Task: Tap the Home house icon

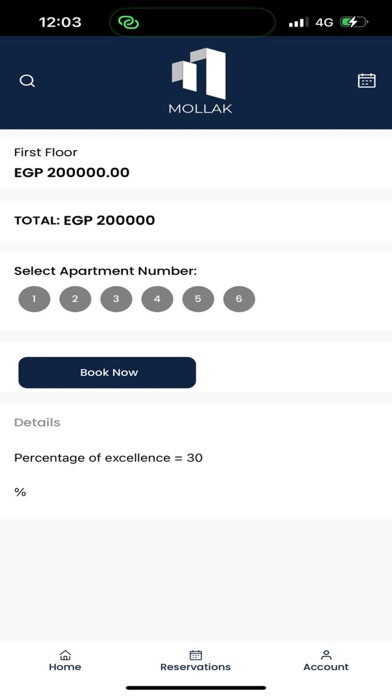Action: pyautogui.click(x=65, y=655)
